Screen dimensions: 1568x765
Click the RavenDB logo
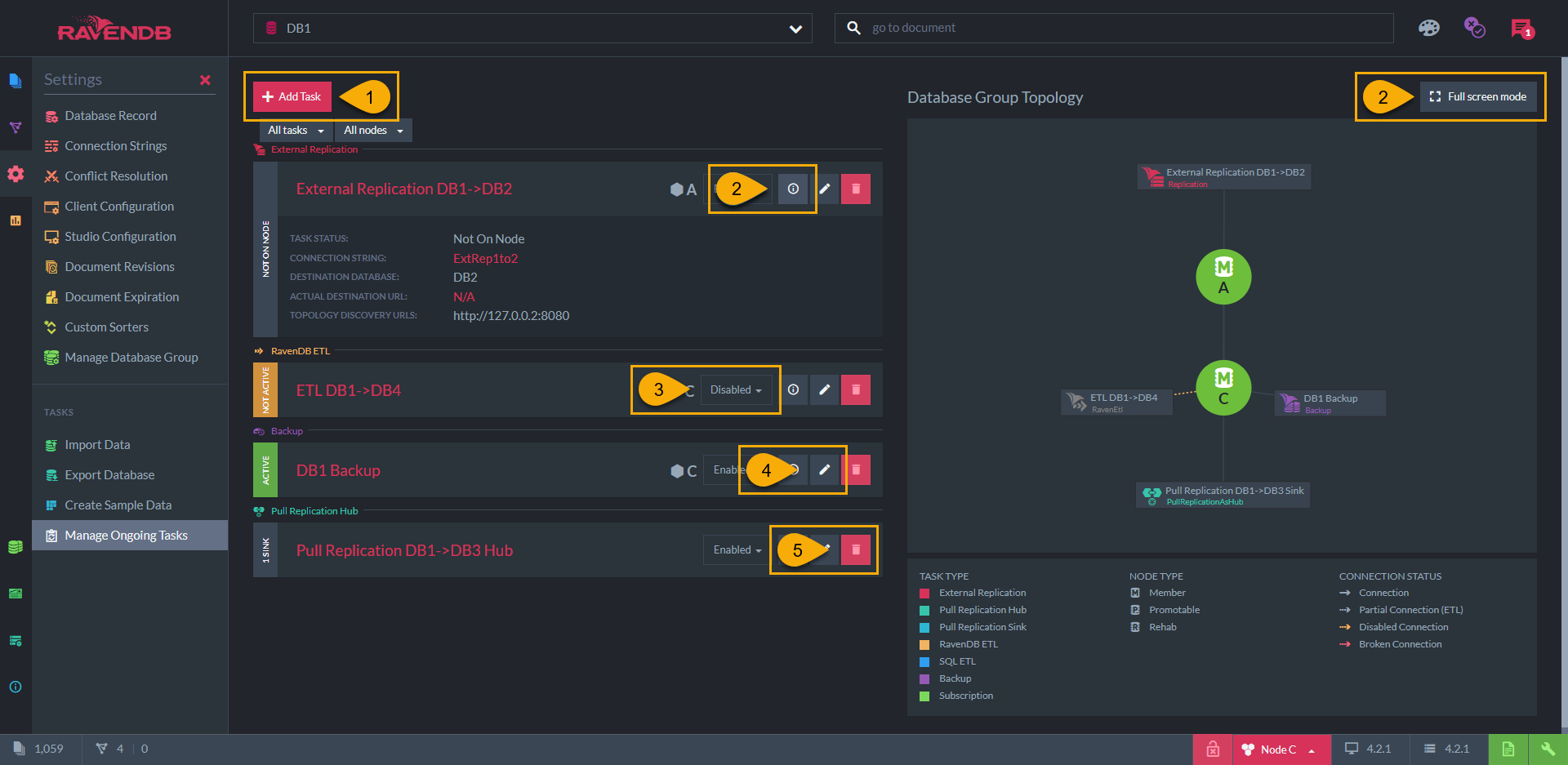click(x=114, y=29)
